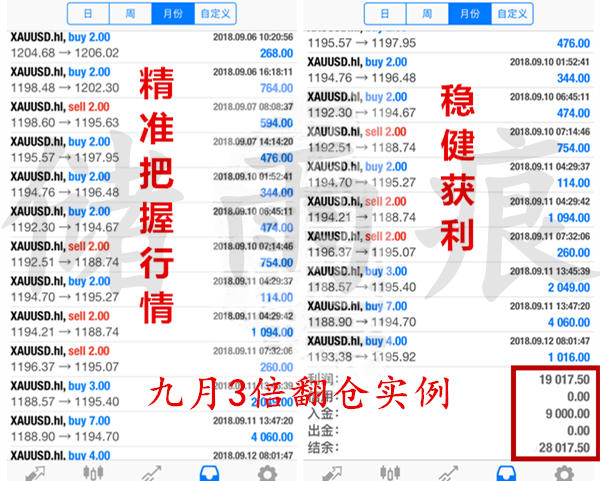This screenshot has width=600, height=481.
Task: Open Trade icon in left panel's bottom bar
Action: pos(151,472)
